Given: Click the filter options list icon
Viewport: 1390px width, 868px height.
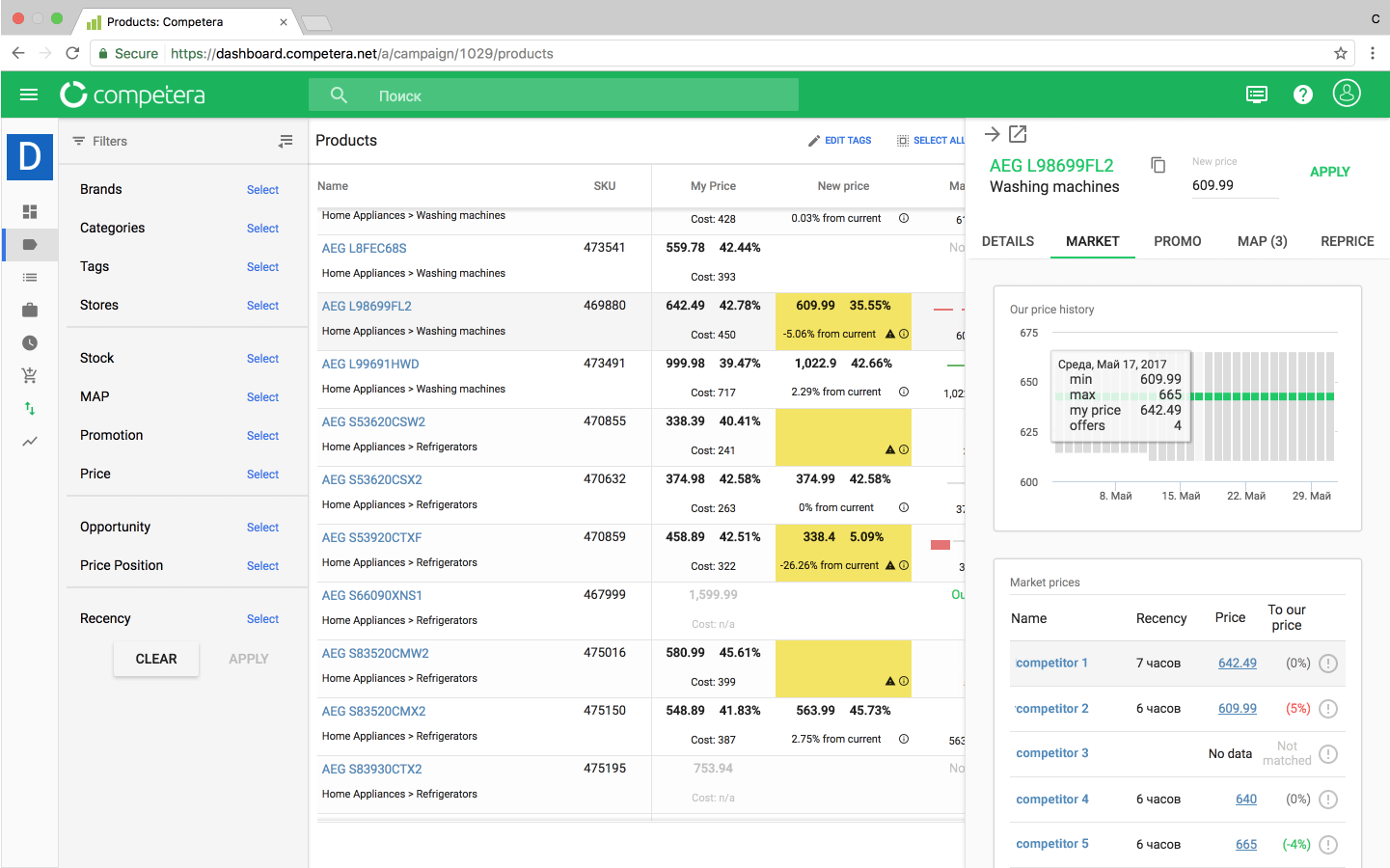Looking at the screenshot, I should click(x=286, y=141).
